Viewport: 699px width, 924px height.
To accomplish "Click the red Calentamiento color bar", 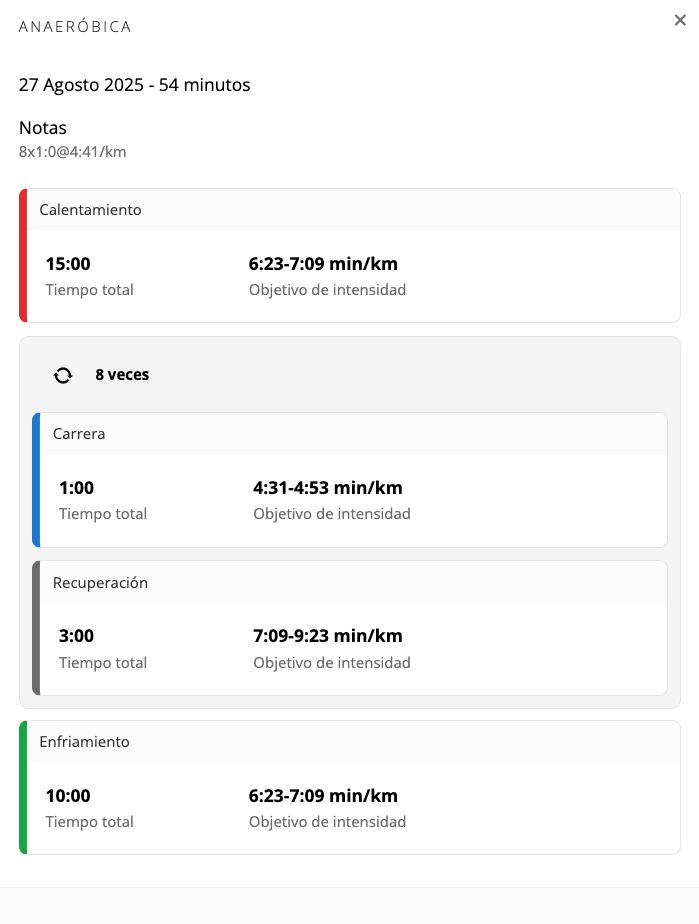I will pos(23,255).
